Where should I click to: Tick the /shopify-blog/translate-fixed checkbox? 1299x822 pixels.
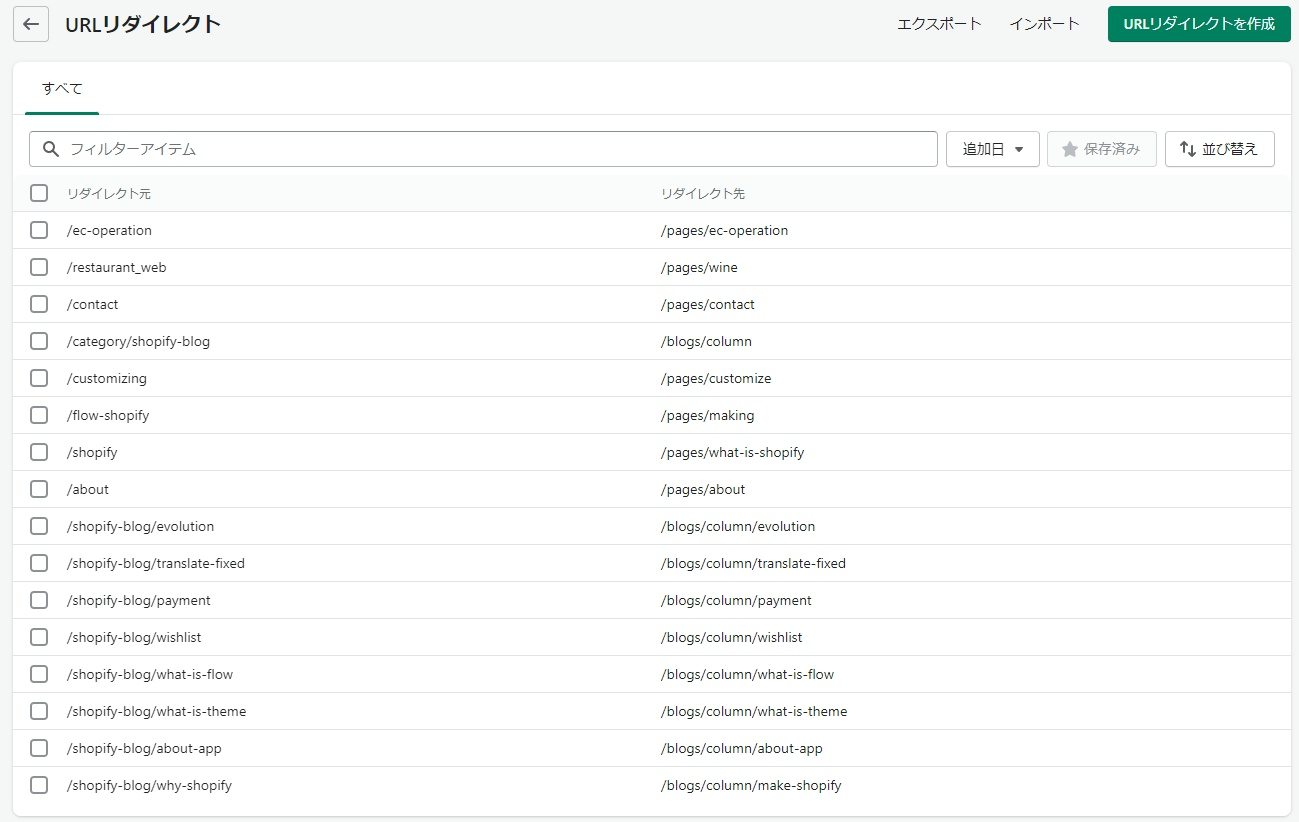[39, 563]
